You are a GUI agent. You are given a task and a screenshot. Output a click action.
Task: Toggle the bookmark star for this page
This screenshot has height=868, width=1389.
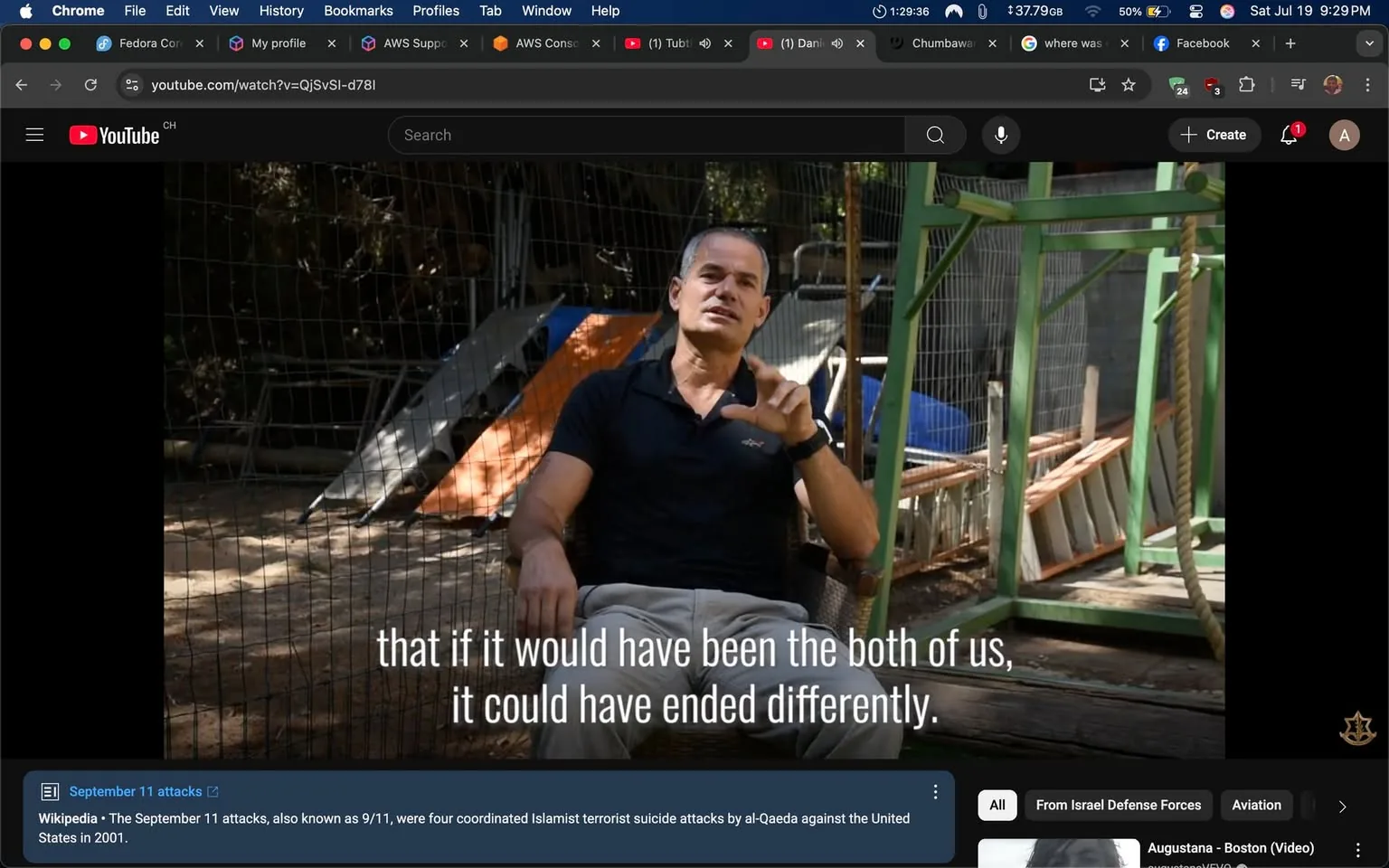1128,84
